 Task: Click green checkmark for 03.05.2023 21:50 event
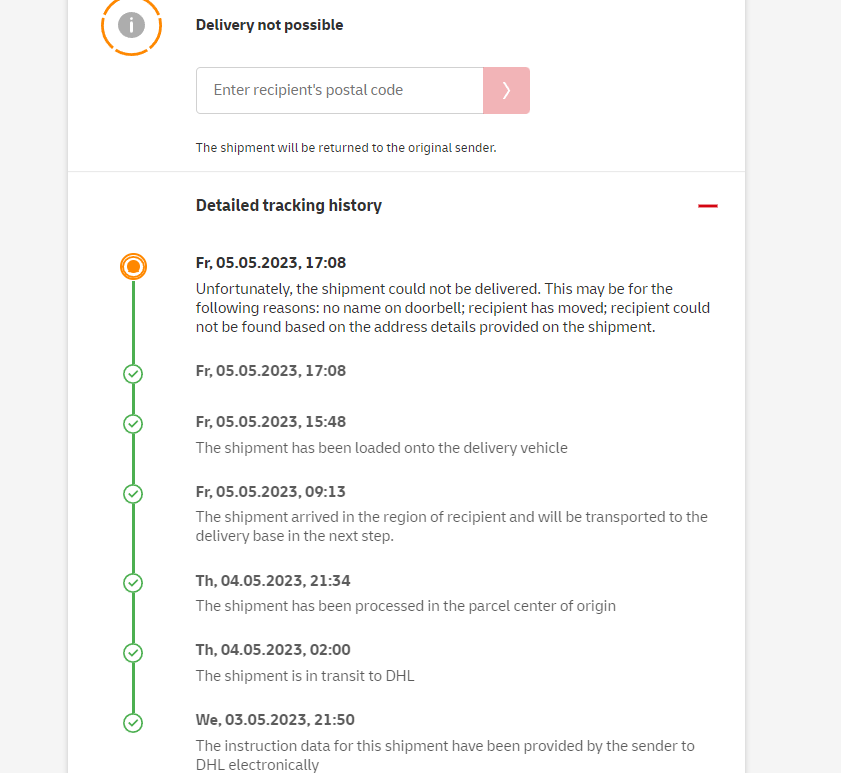tap(133, 723)
